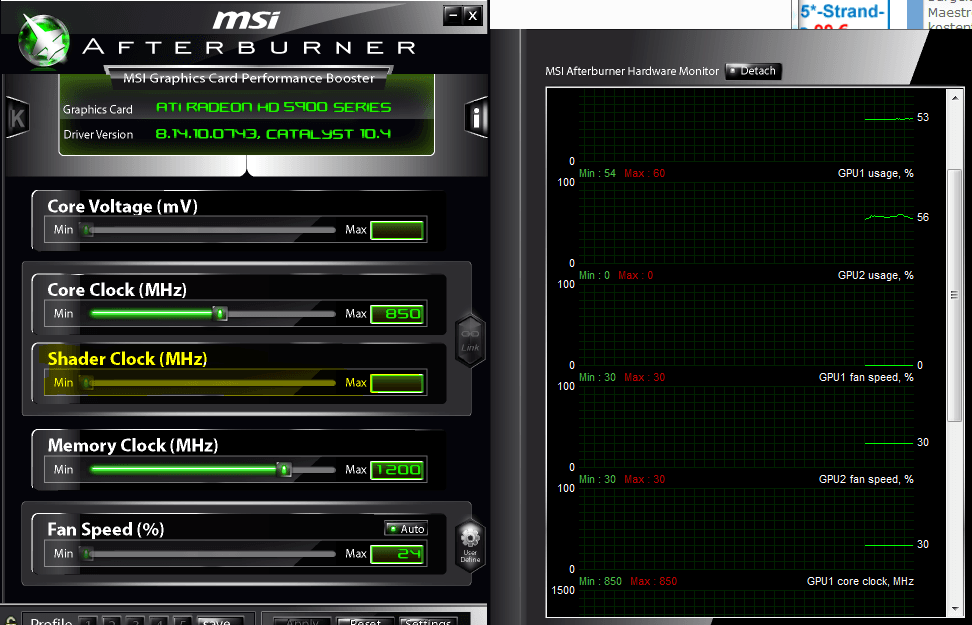Image resolution: width=972 pixels, height=625 pixels.
Task: Detach the hardware monitor window
Action: coord(753,71)
